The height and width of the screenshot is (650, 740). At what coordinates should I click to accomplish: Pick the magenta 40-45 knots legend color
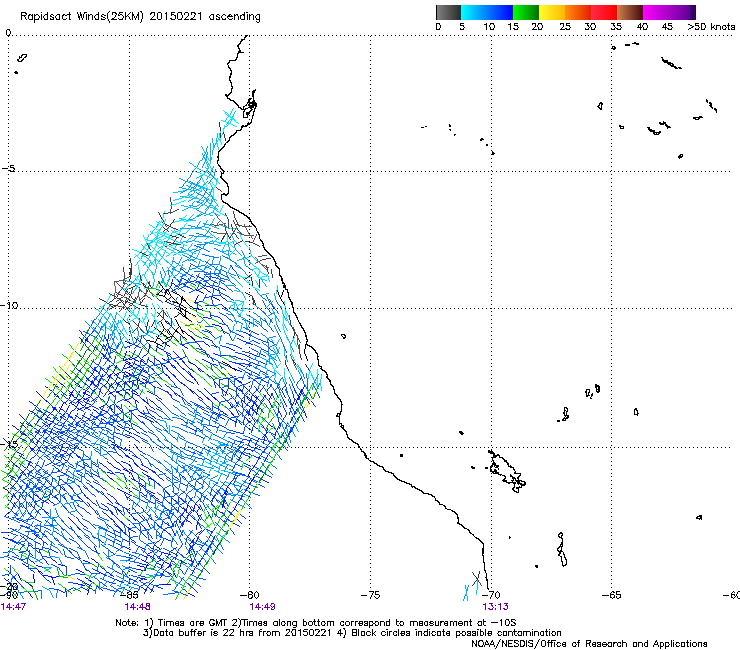(656, 12)
